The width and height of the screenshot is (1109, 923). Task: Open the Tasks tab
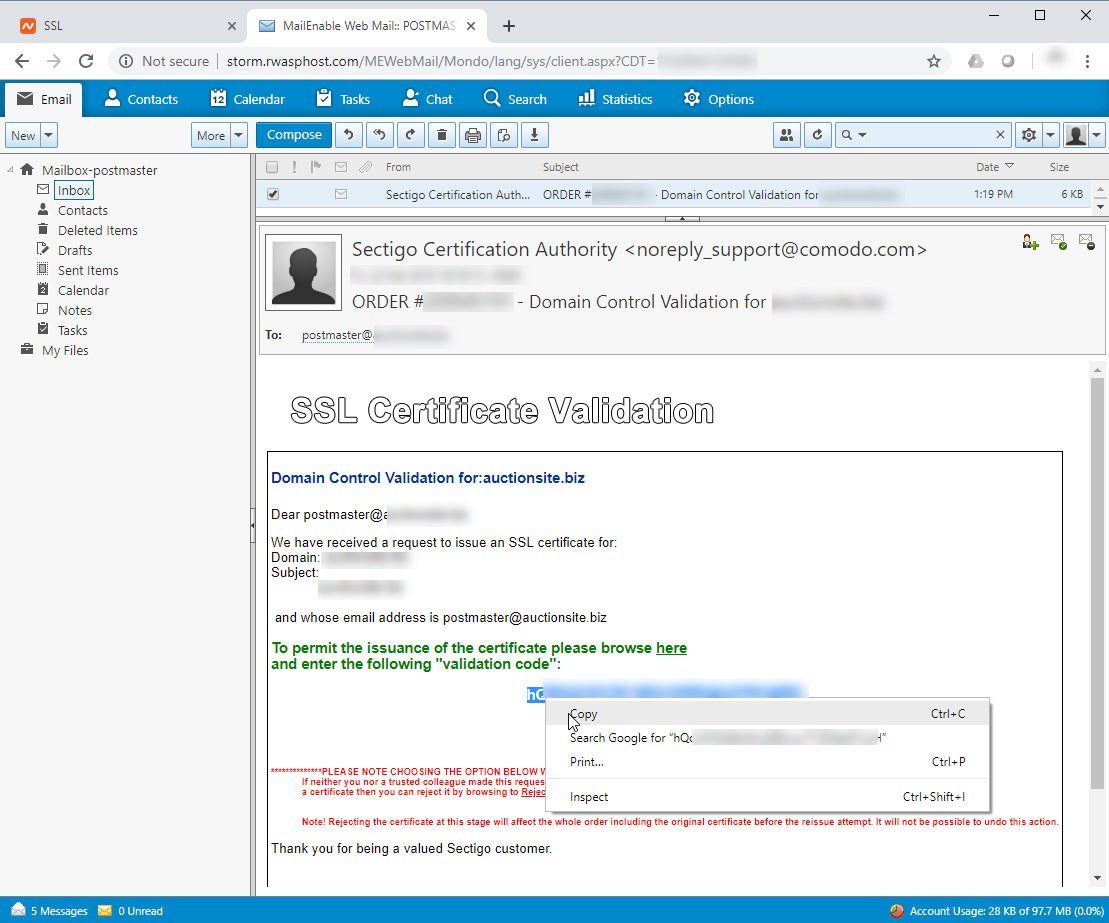coord(343,99)
